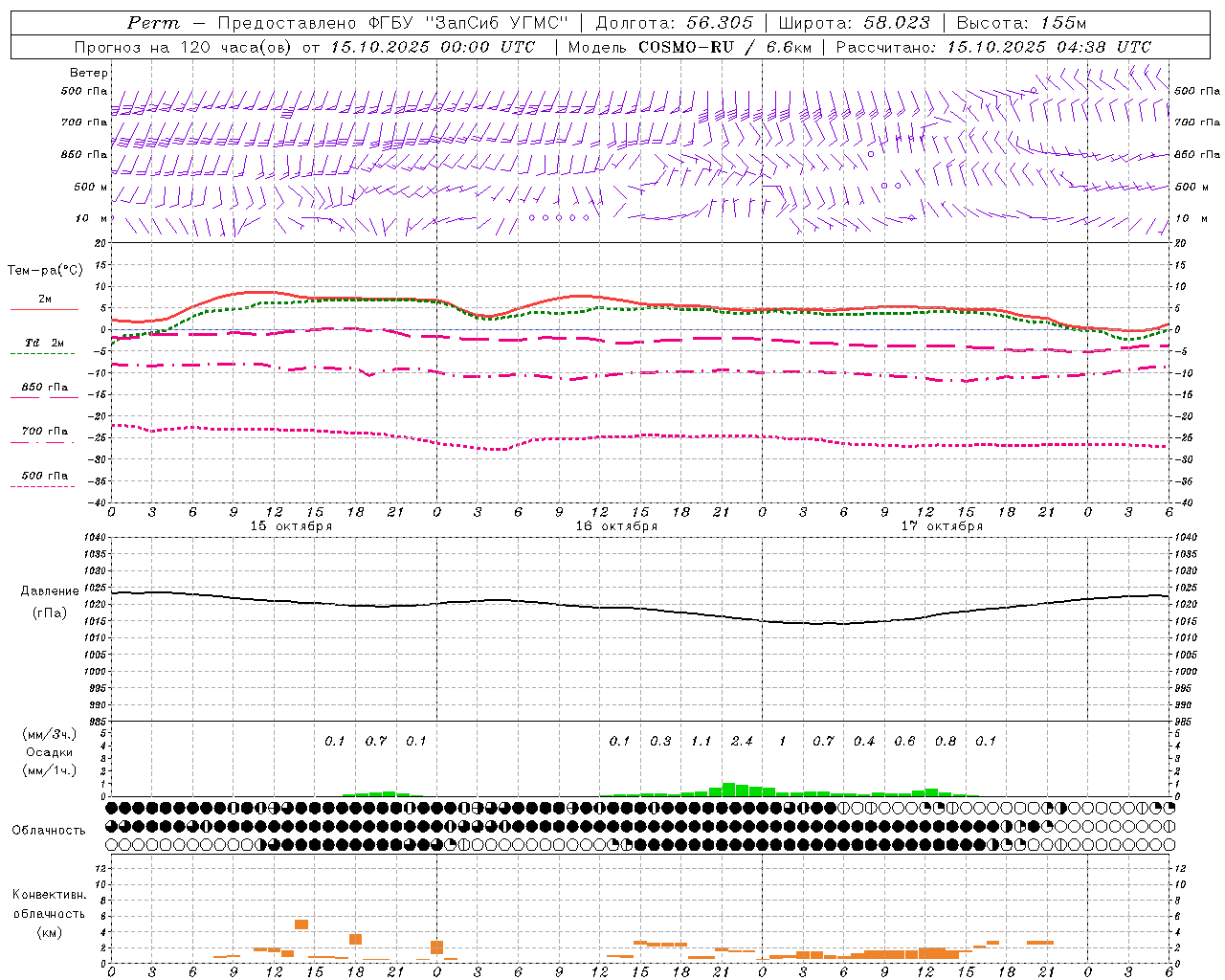Click the "(км)" unit under convective cloudiness
Screen dimensions: 1225x980
(x=49, y=932)
